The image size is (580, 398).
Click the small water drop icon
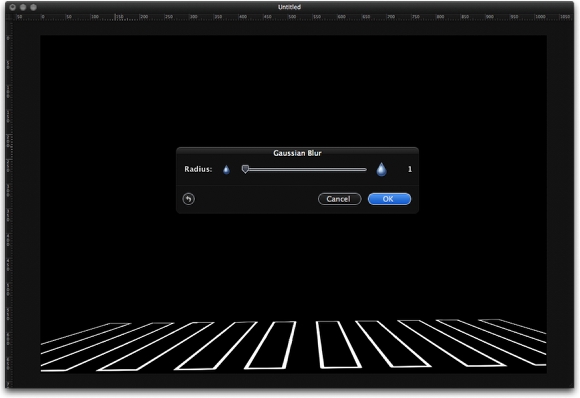coord(226,169)
